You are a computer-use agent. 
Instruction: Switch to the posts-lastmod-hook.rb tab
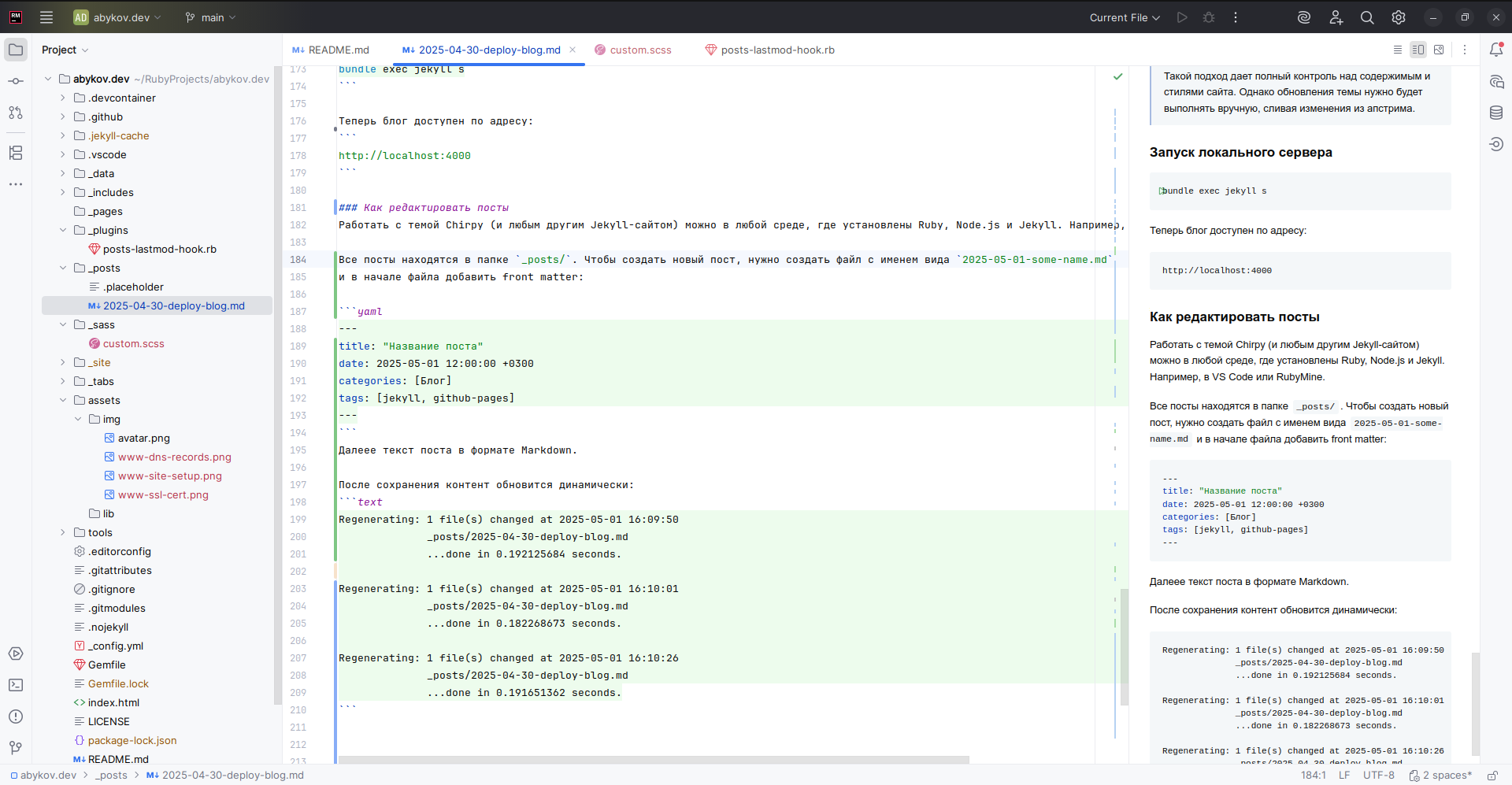pos(769,50)
